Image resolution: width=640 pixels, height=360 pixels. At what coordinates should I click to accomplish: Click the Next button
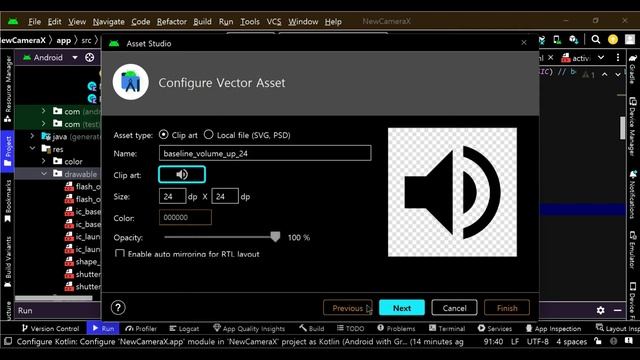pos(402,308)
